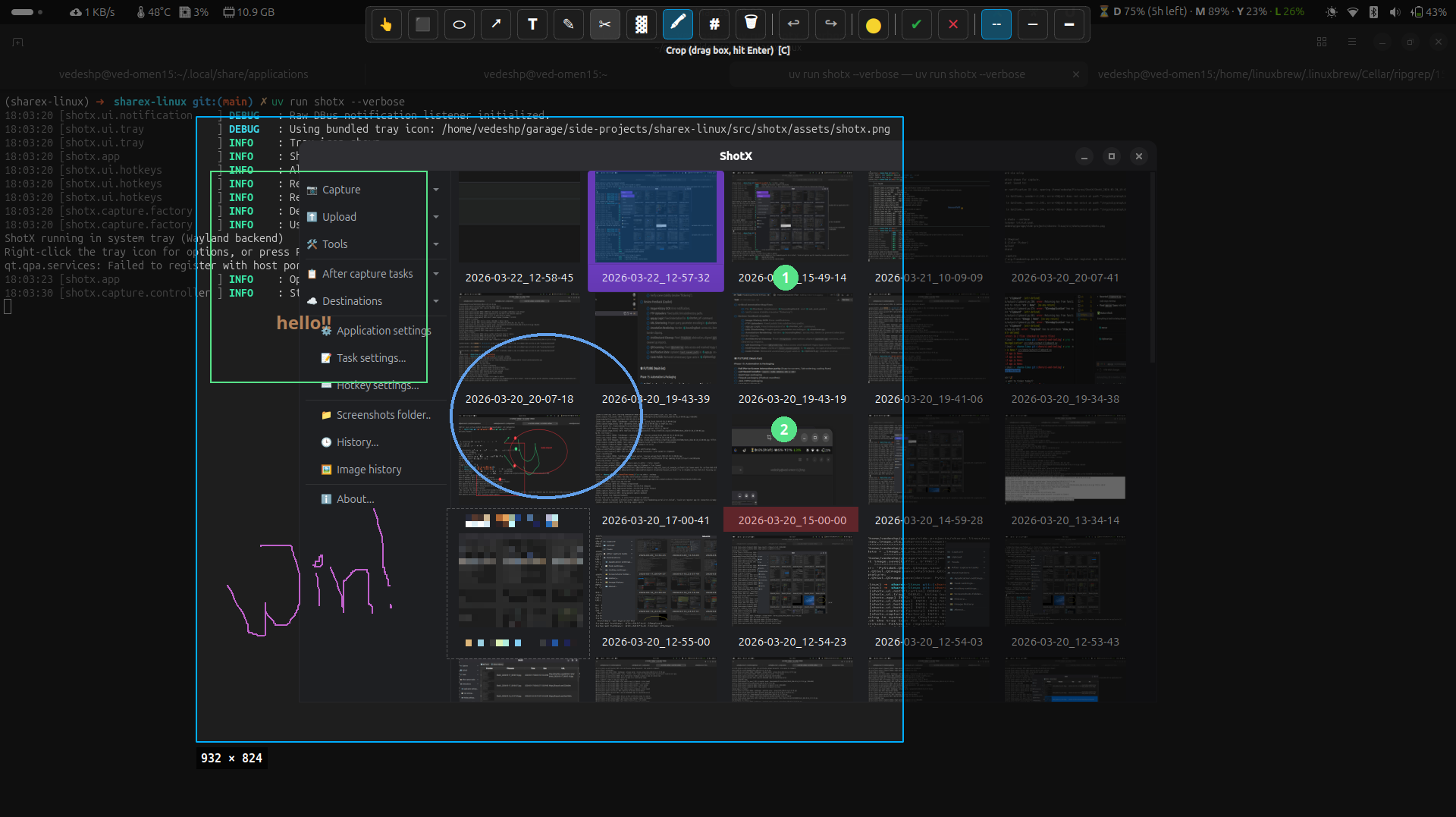Image resolution: width=1456 pixels, height=817 pixels.
Task: Click filename 2026-03-20_17-00-41
Action: (x=656, y=520)
